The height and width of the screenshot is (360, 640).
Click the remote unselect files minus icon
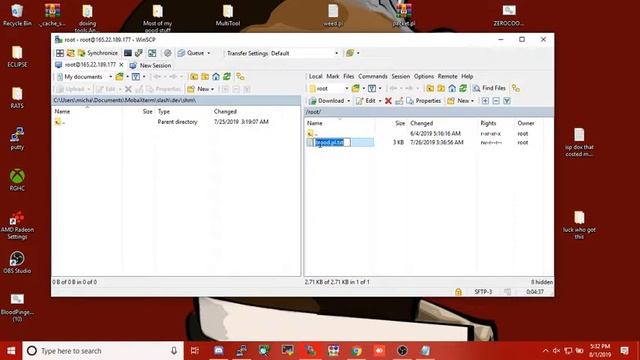496,101
